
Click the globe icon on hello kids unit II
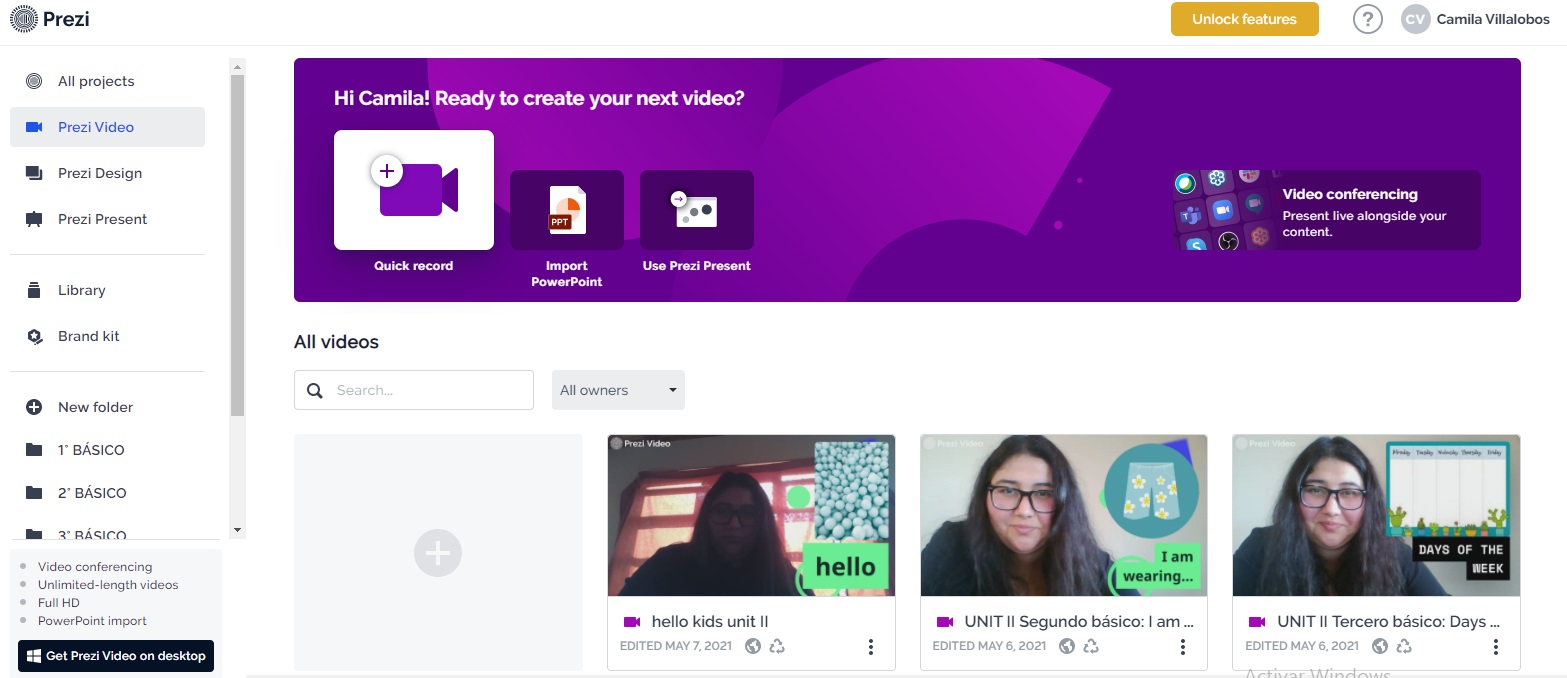(x=753, y=646)
